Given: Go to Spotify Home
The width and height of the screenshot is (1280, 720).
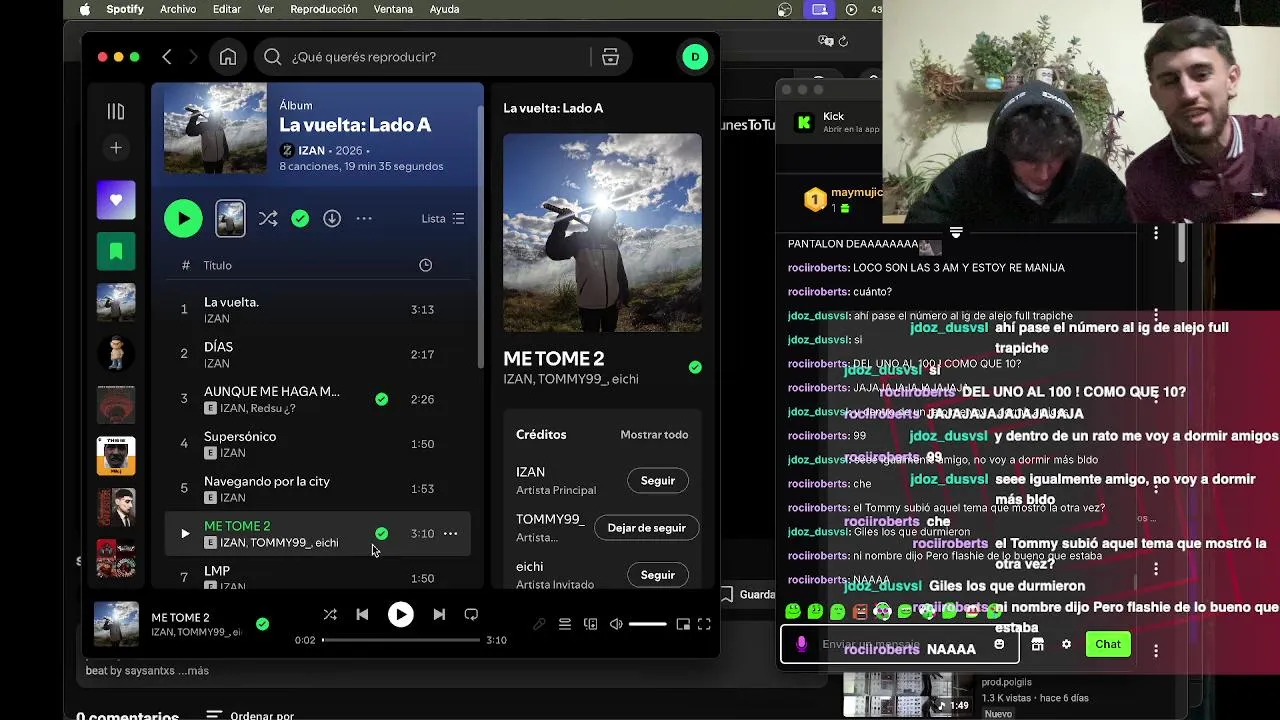Looking at the screenshot, I should click(x=228, y=57).
